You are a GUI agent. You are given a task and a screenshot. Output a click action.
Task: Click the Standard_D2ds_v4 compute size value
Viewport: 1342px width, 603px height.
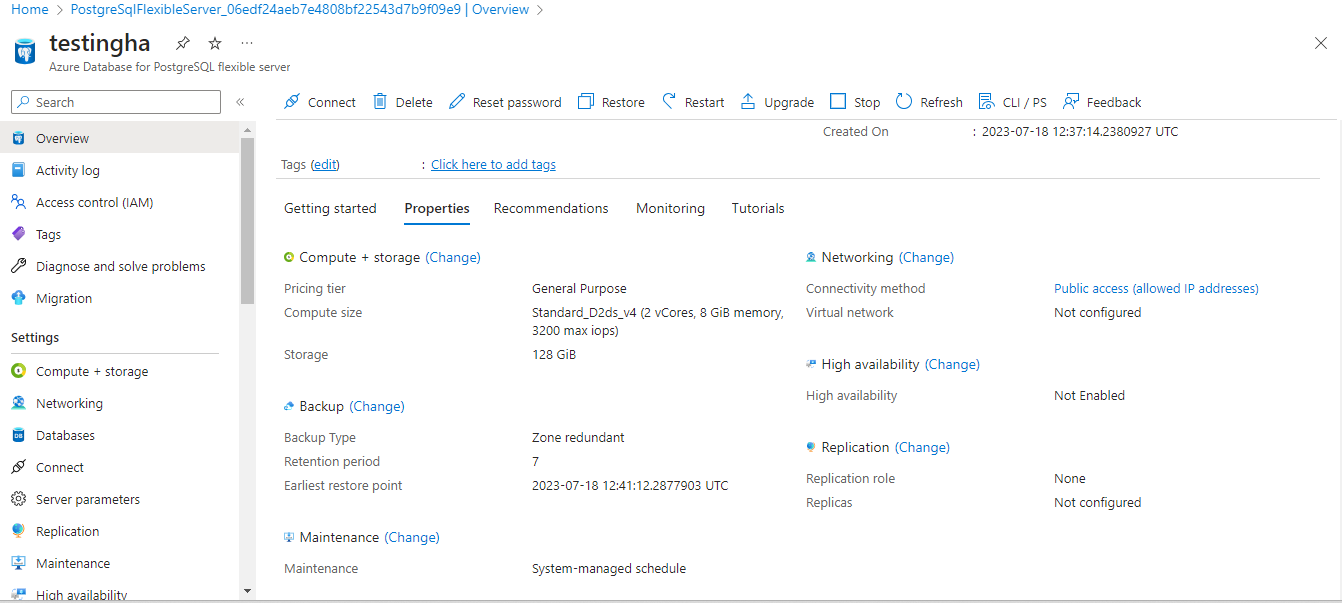tap(658, 321)
